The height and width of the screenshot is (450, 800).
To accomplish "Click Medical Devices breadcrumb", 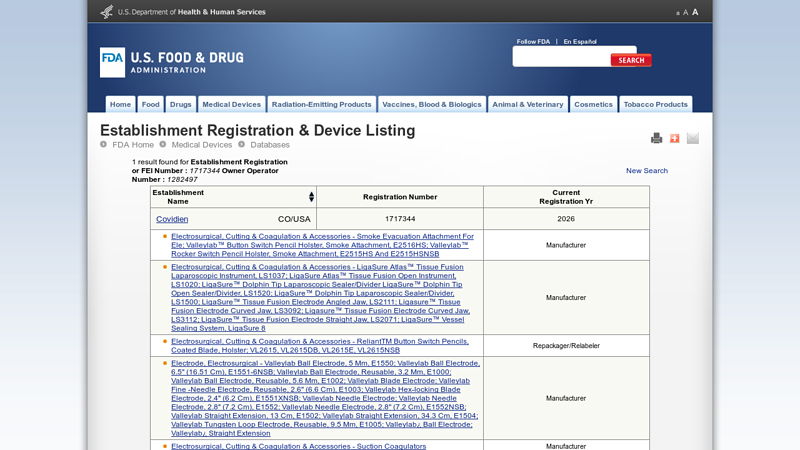I will pyautogui.click(x=202, y=145).
